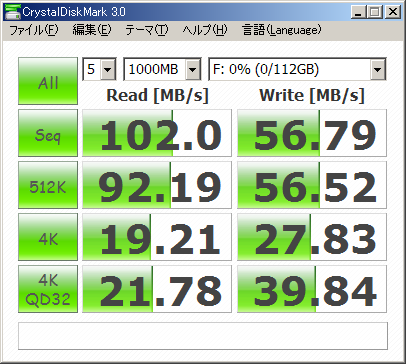Image resolution: width=406 pixels, height=364 pixels.
Task: Open the テーマ(T) menu
Action: (147, 30)
